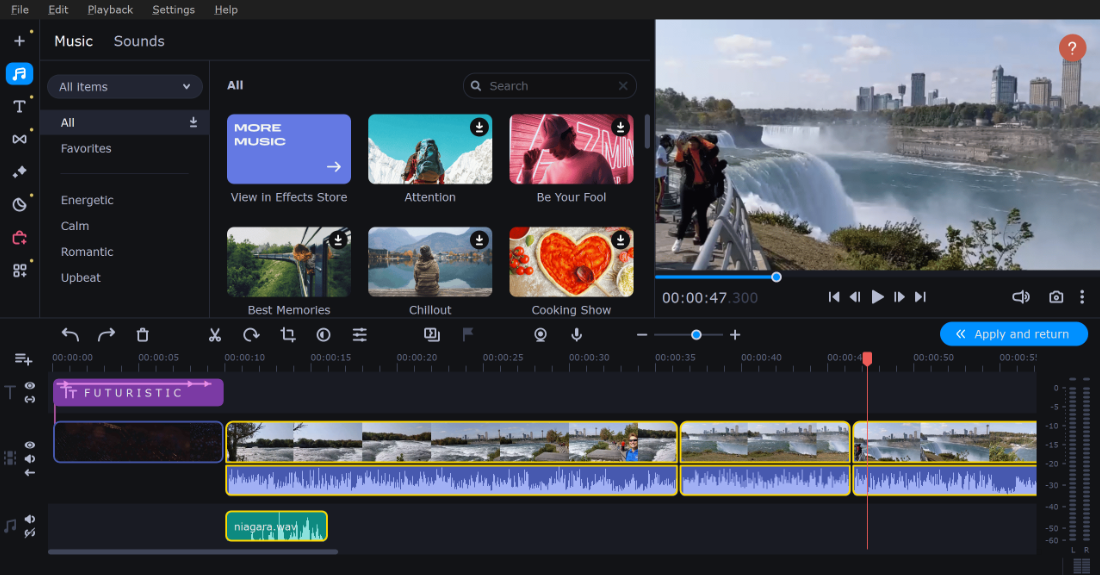The image size is (1100, 575).
Task: Select the Calm music category
Action: point(74,226)
